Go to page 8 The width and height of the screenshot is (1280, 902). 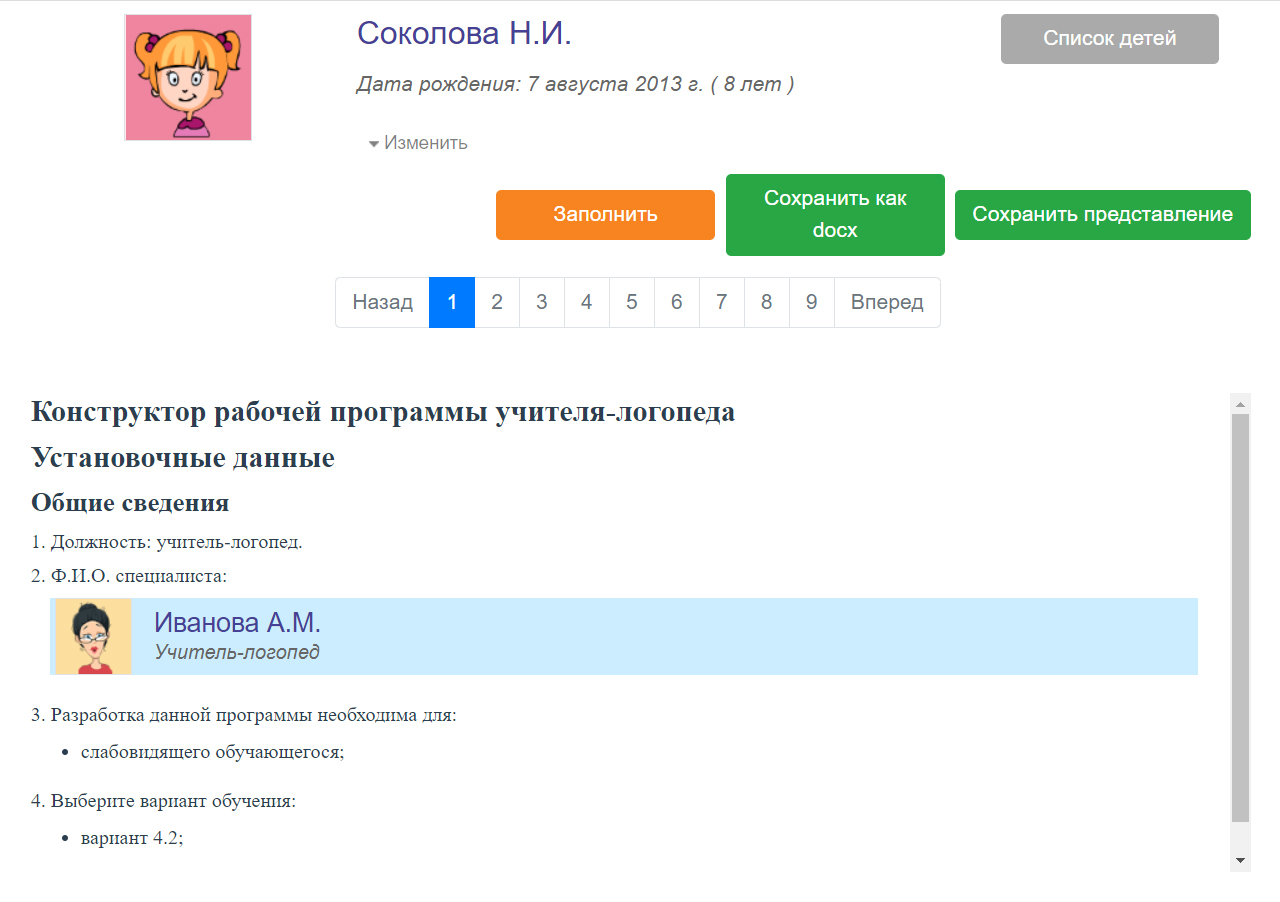pos(767,302)
